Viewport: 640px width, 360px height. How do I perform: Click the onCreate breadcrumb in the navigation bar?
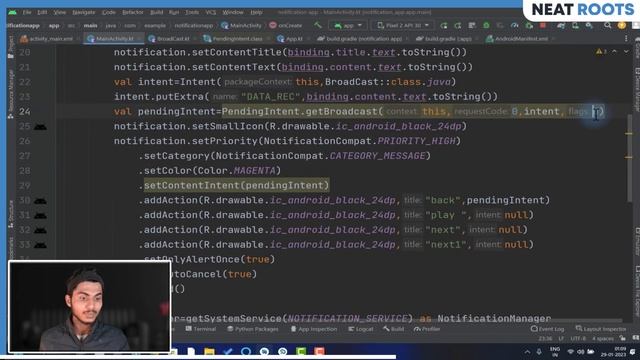click(x=286, y=25)
